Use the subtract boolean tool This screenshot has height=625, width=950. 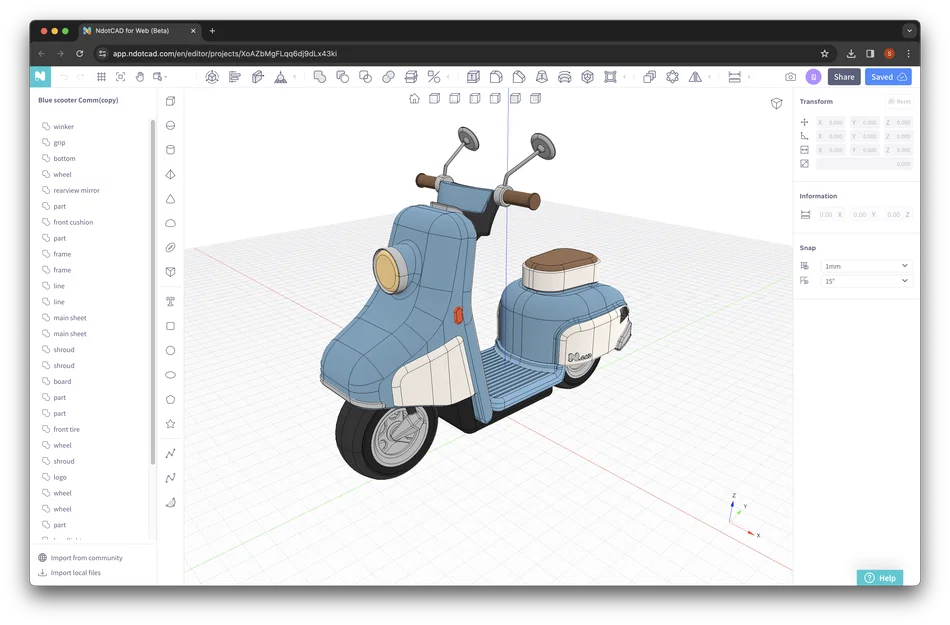(342, 77)
